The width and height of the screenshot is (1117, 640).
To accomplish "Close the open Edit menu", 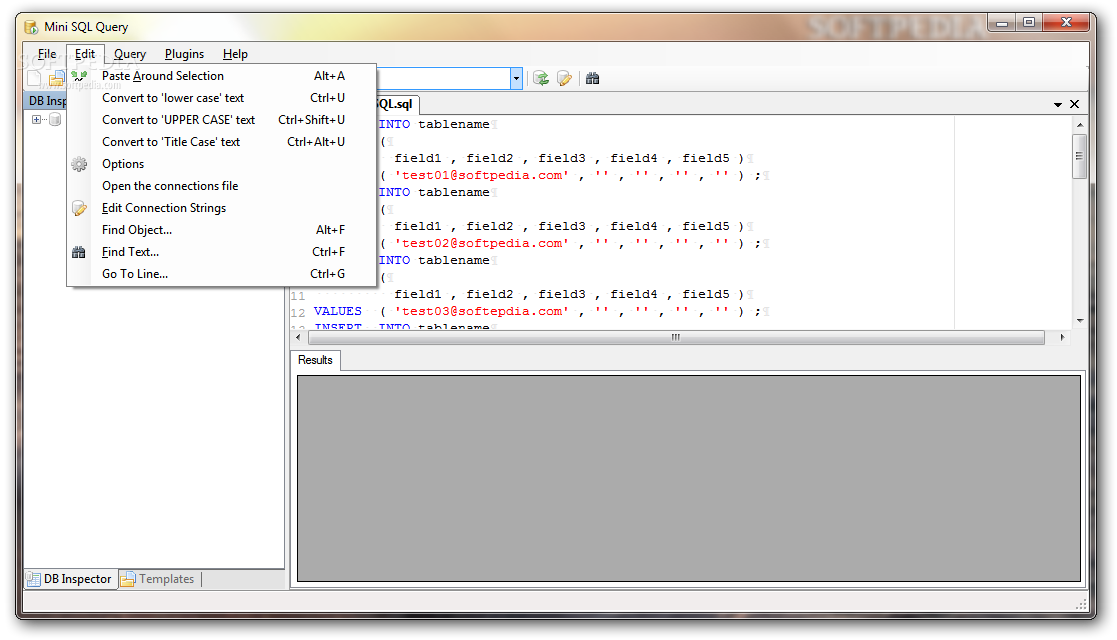I will tap(85, 54).
